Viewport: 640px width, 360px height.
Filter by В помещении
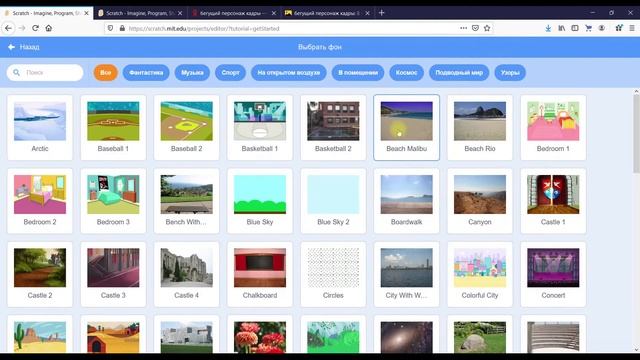click(x=358, y=73)
